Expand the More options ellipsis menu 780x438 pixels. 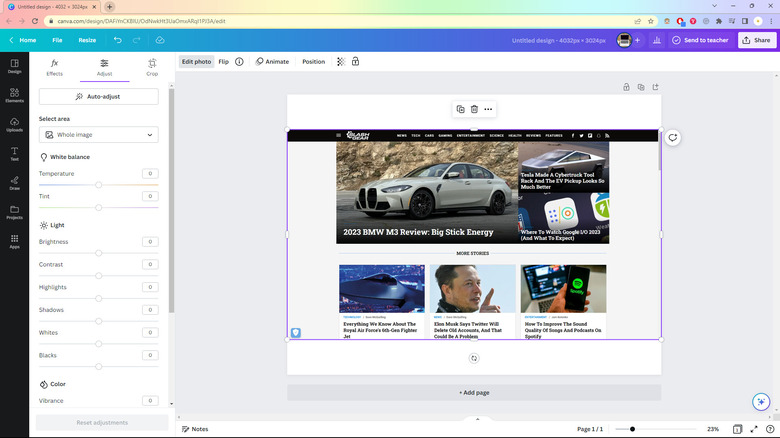coord(488,109)
